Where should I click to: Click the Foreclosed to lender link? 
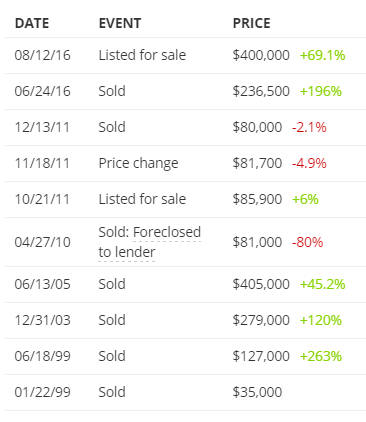[x=149, y=242]
